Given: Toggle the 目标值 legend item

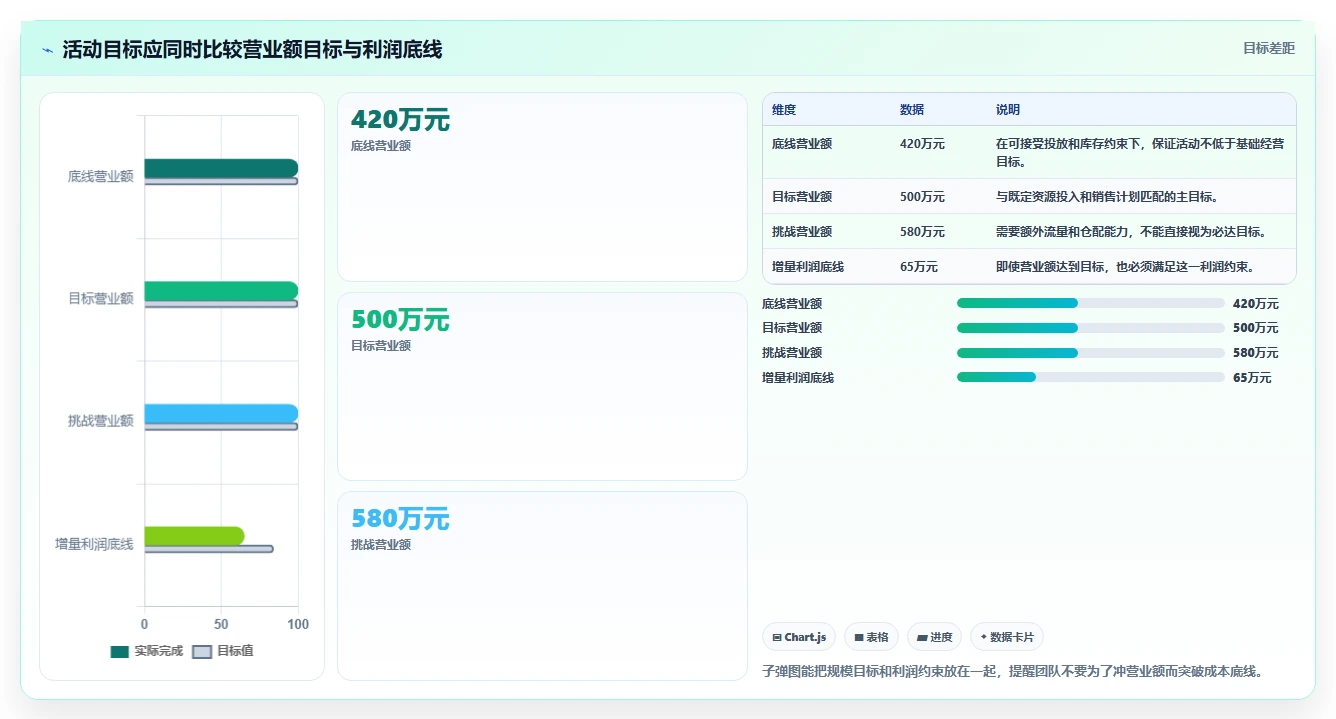Looking at the screenshot, I should (x=223, y=651).
